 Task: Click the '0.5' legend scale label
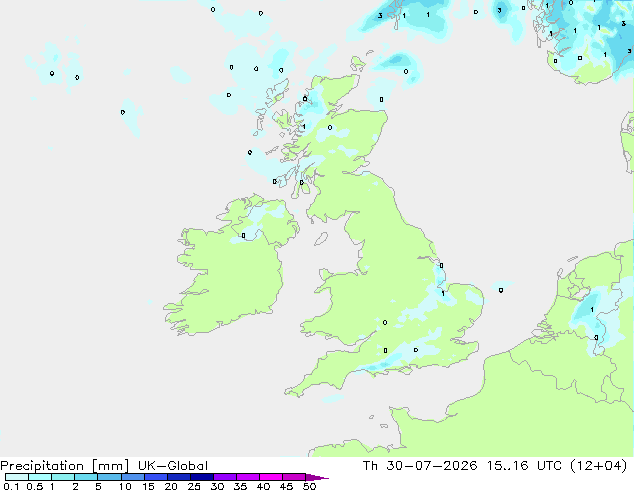35,486
